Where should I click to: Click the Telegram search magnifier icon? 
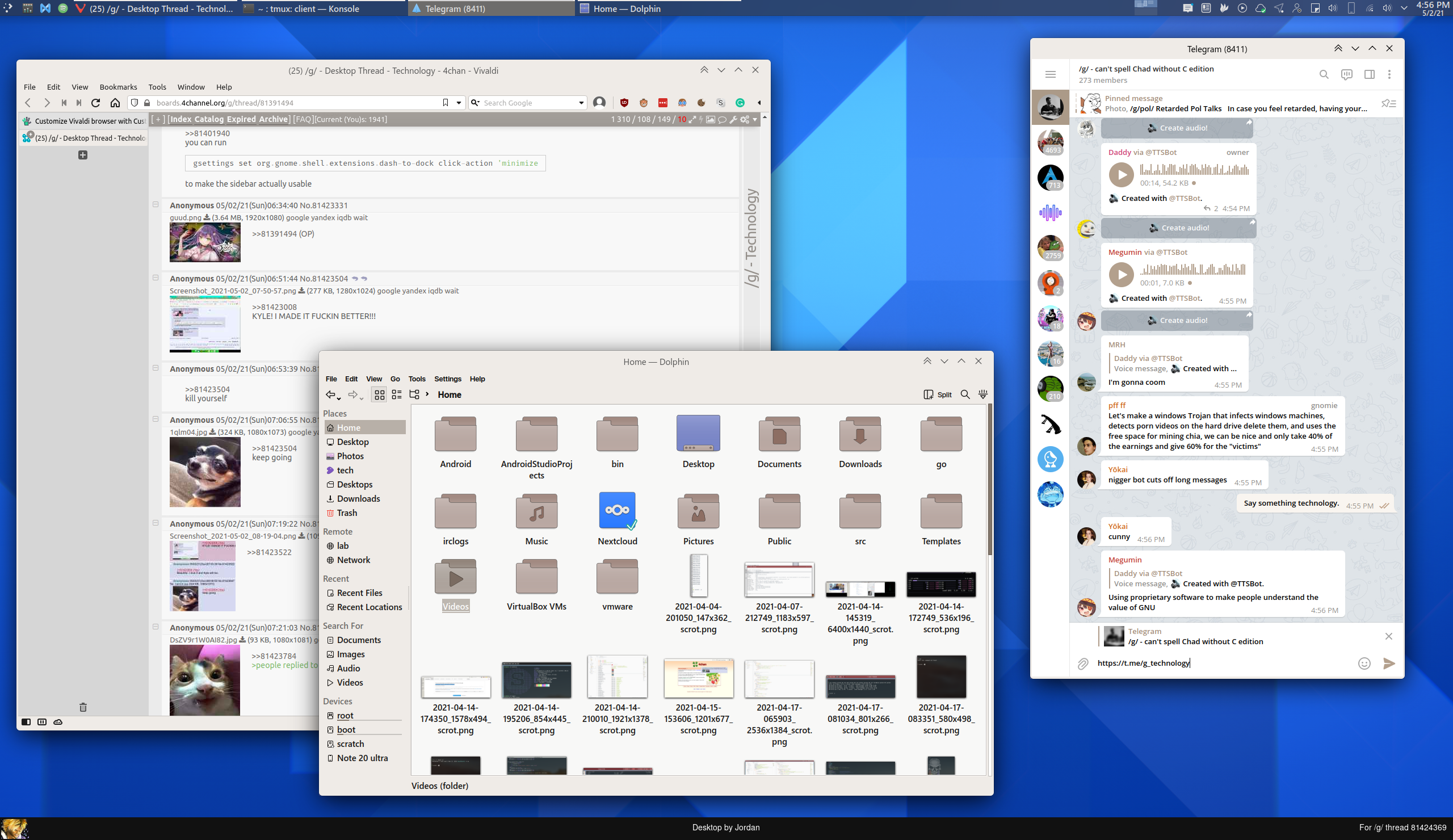coord(1324,74)
